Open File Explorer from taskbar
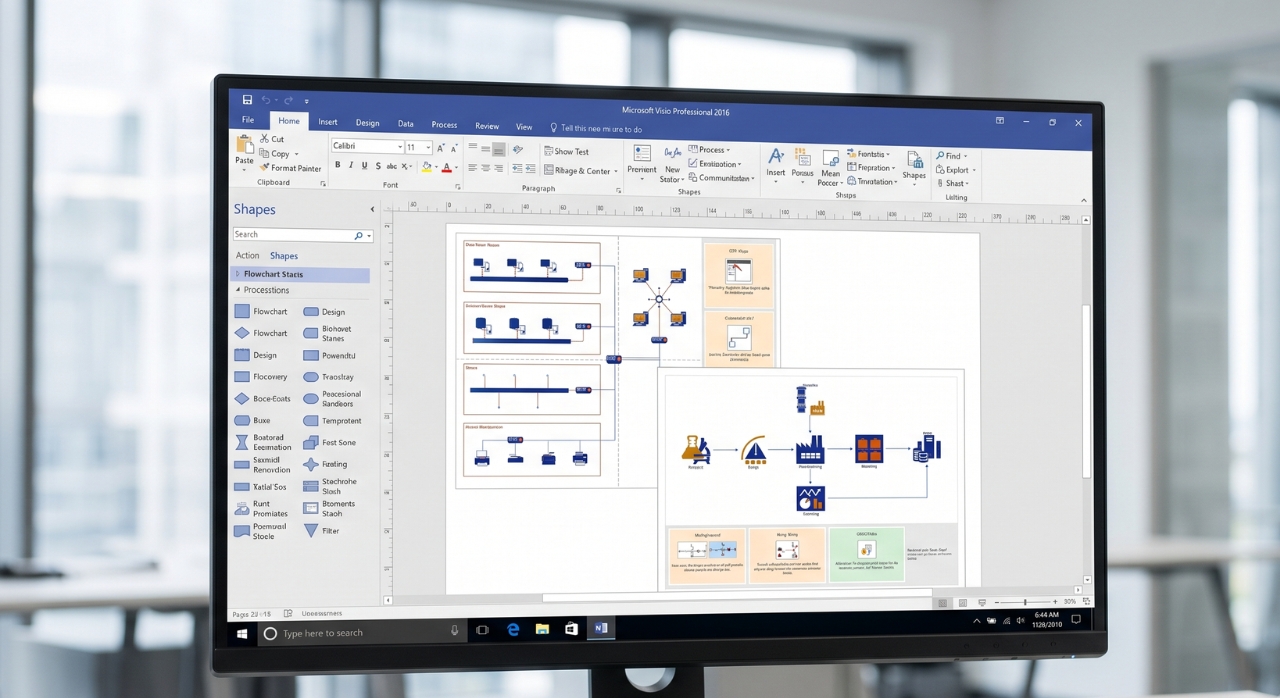 (542, 629)
